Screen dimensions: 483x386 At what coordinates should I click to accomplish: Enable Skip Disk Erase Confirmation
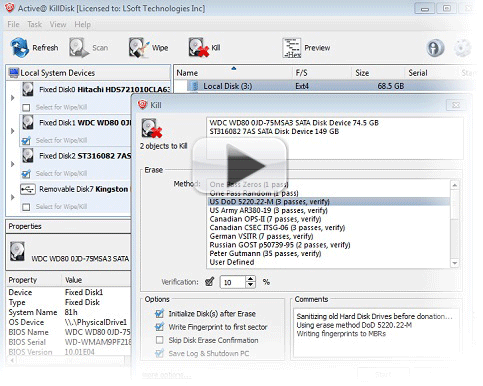(160, 340)
